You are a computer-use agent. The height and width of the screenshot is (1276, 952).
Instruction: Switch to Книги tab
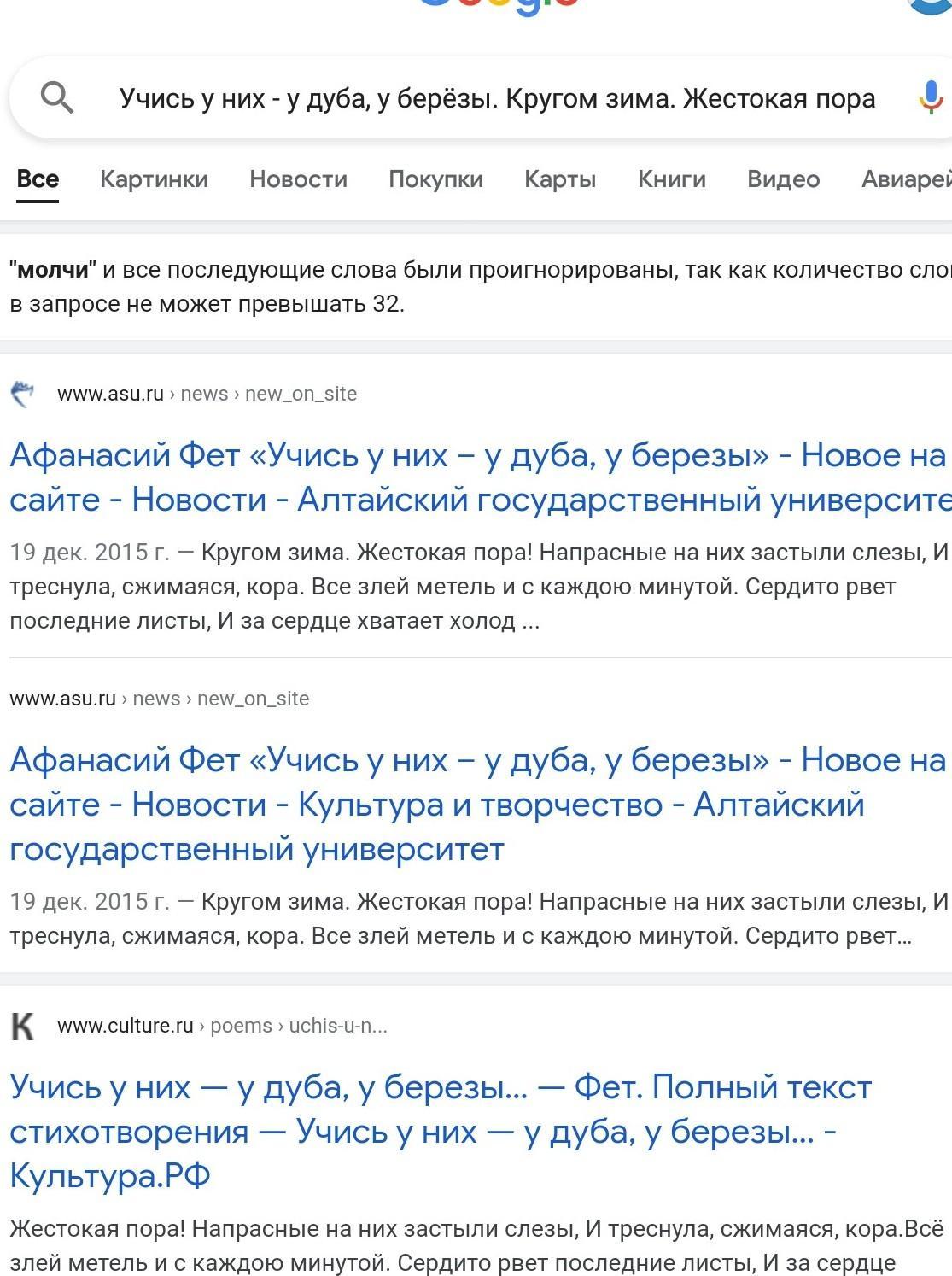672,179
